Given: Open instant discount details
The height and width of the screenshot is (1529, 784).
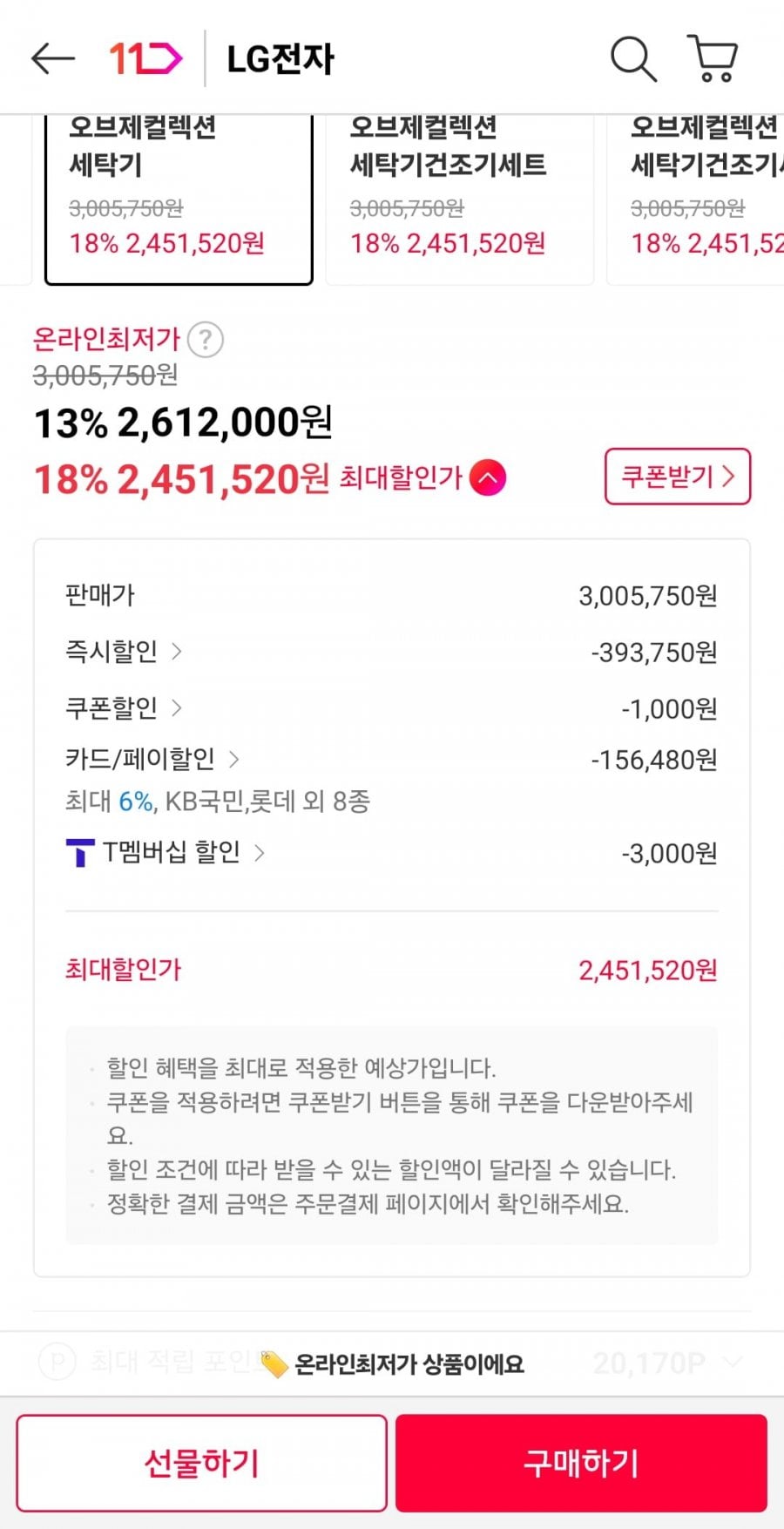Looking at the screenshot, I should coord(124,652).
